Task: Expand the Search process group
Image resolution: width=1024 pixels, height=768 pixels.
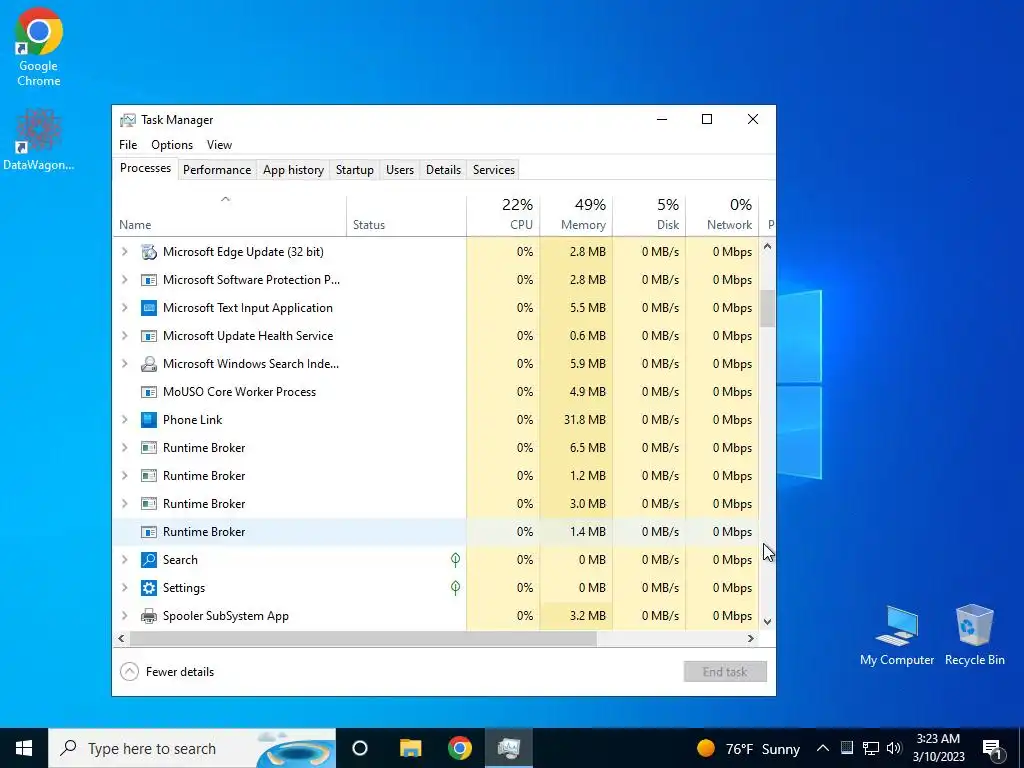Action: (x=125, y=560)
